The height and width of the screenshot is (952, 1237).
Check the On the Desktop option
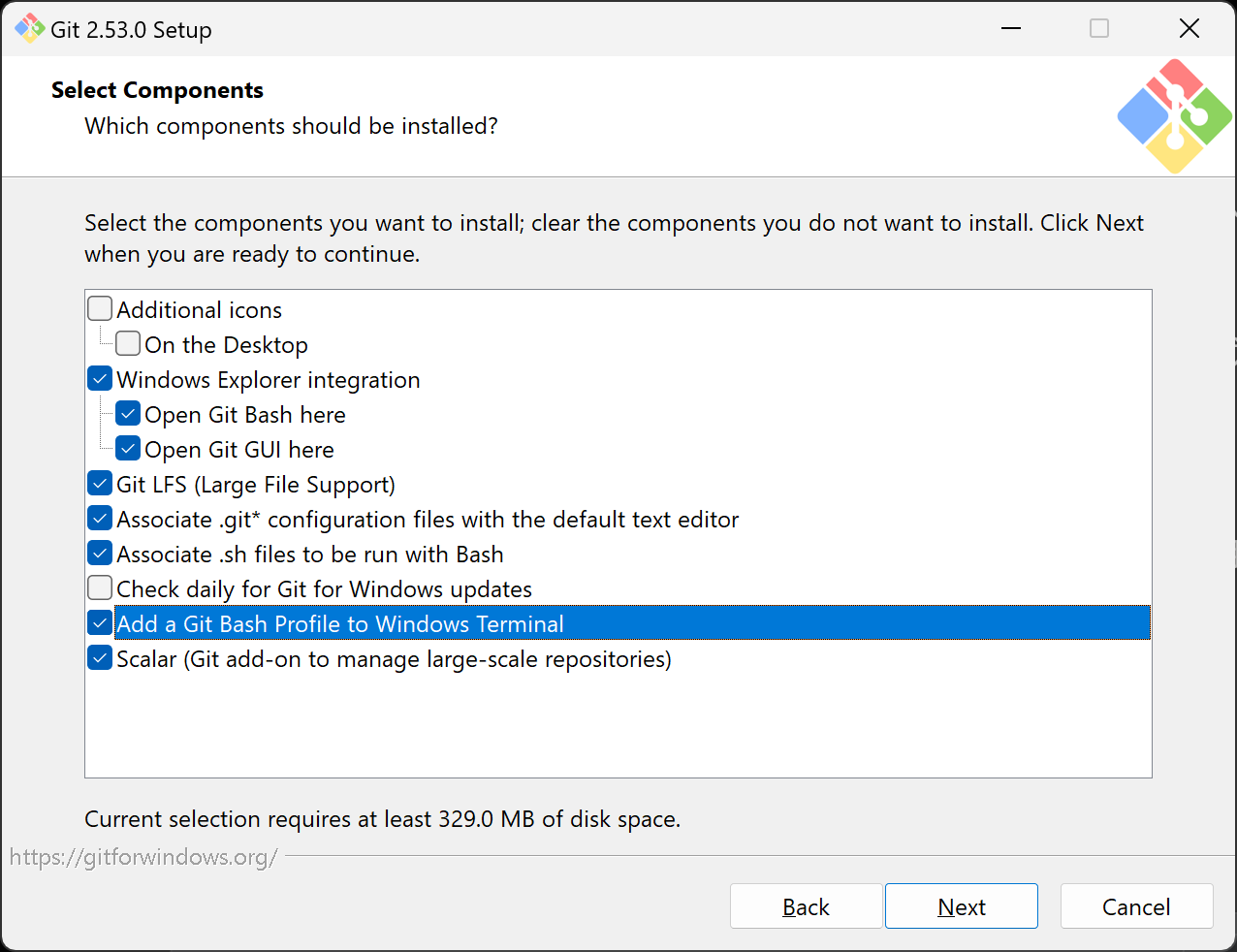coord(128,344)
